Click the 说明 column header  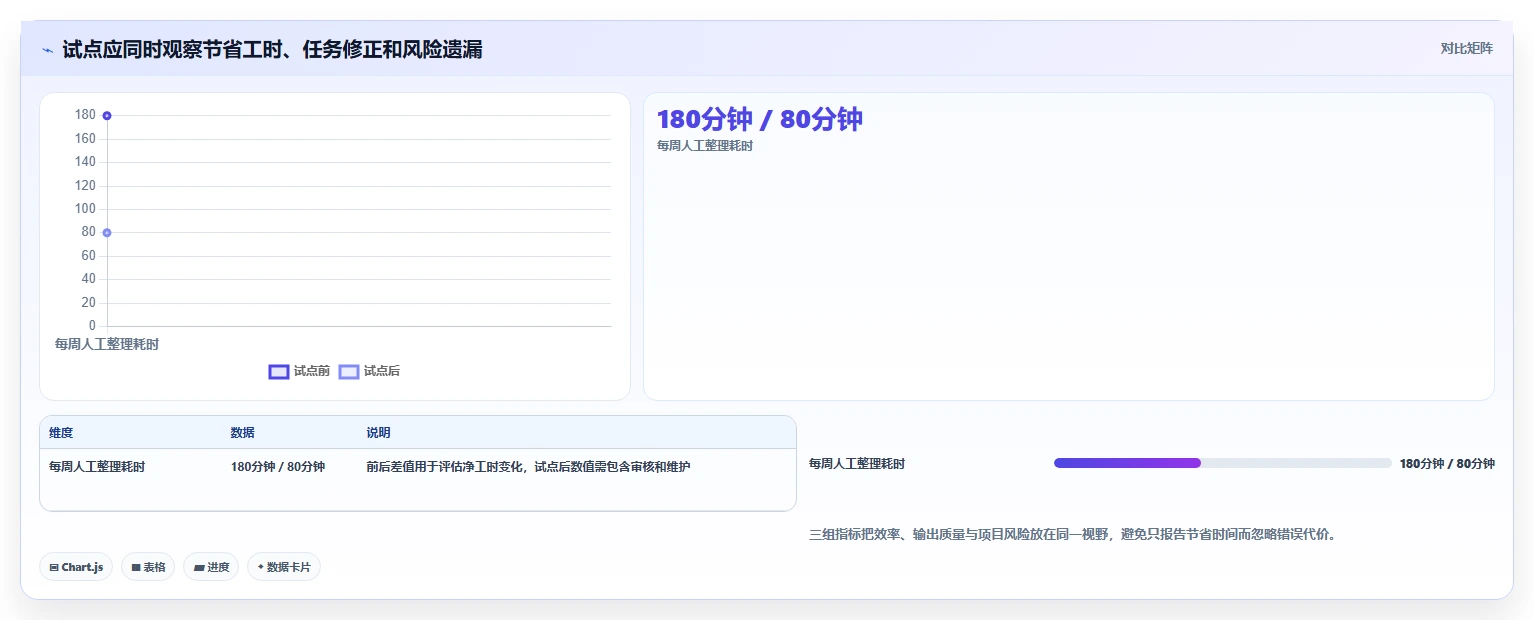click(378, 433)
